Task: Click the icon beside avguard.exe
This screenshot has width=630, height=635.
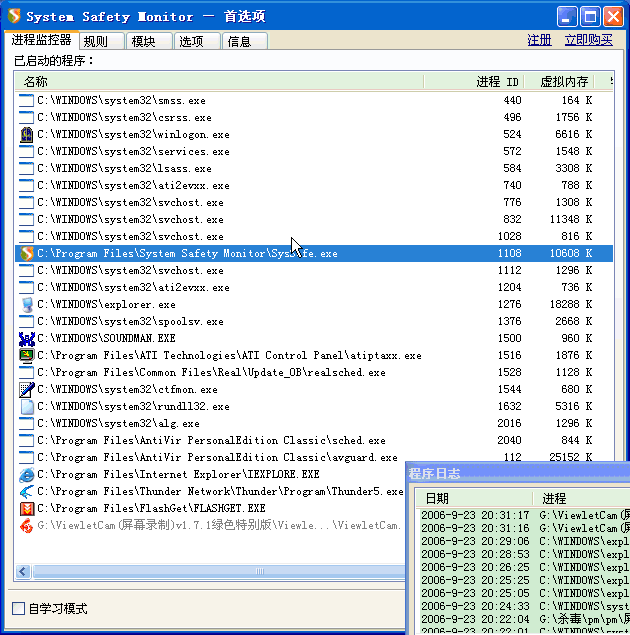Action: [26, 458]
